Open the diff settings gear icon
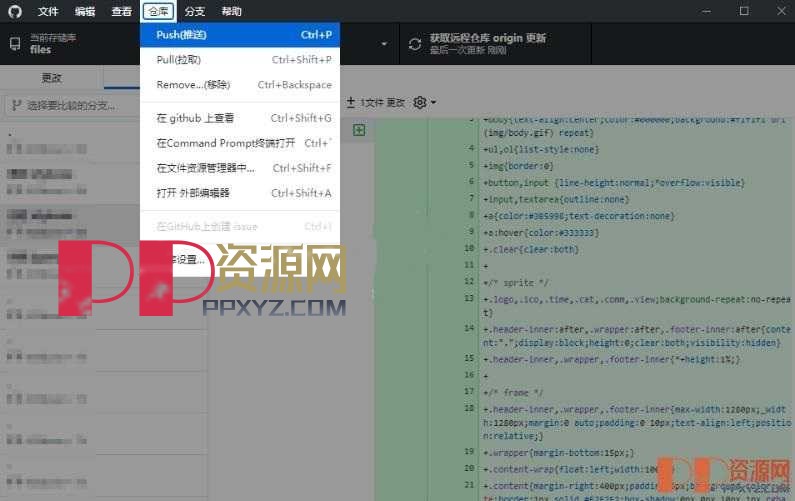 click(x=420, y=102)
